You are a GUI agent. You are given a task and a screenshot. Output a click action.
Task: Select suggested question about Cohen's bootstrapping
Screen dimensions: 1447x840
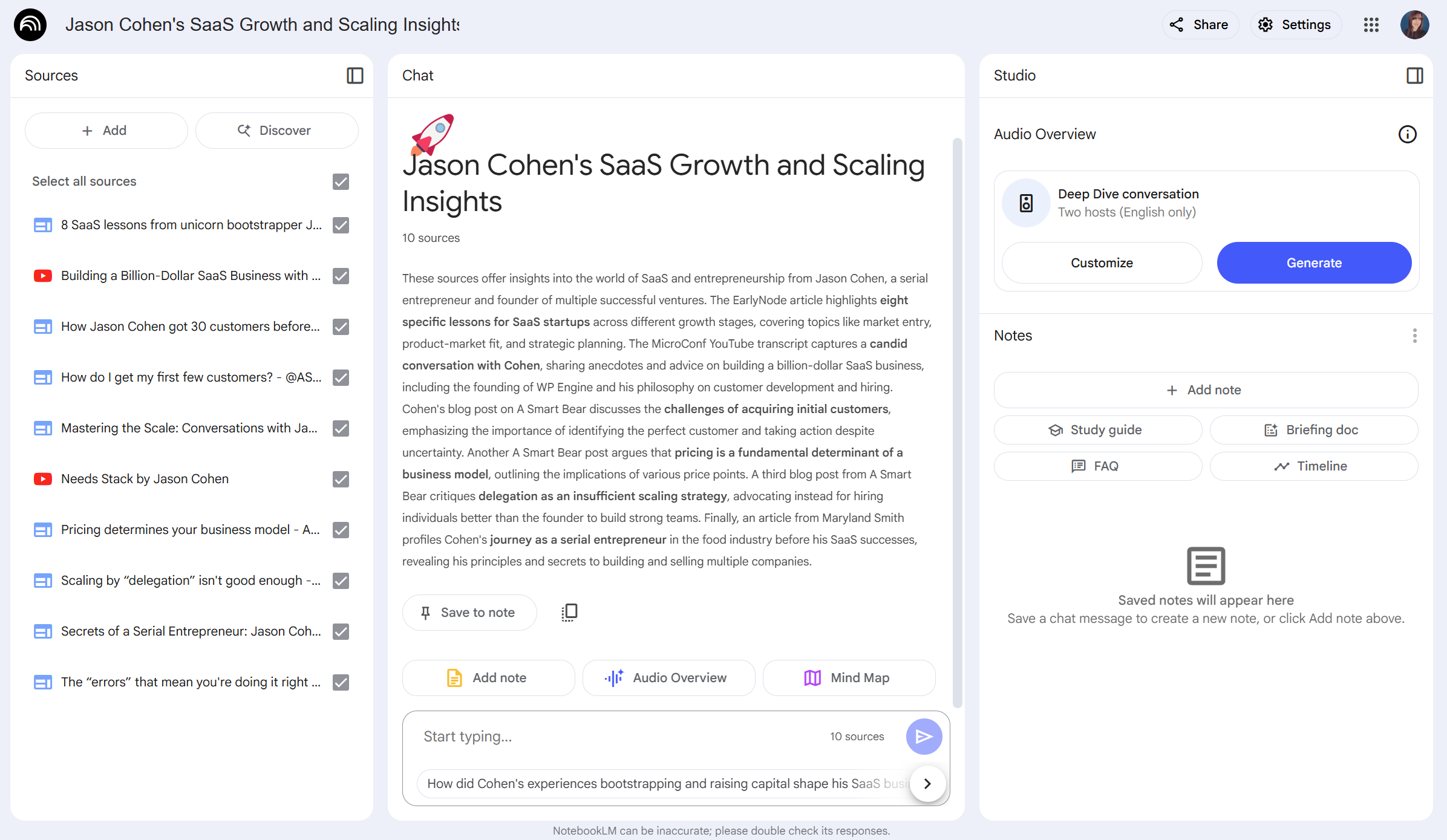[x=664, y=784]
